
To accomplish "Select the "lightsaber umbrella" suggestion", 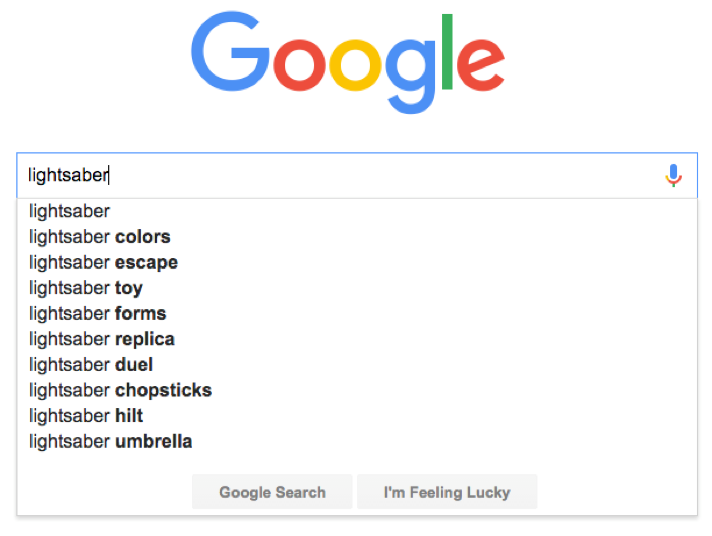I will (110, 441).
